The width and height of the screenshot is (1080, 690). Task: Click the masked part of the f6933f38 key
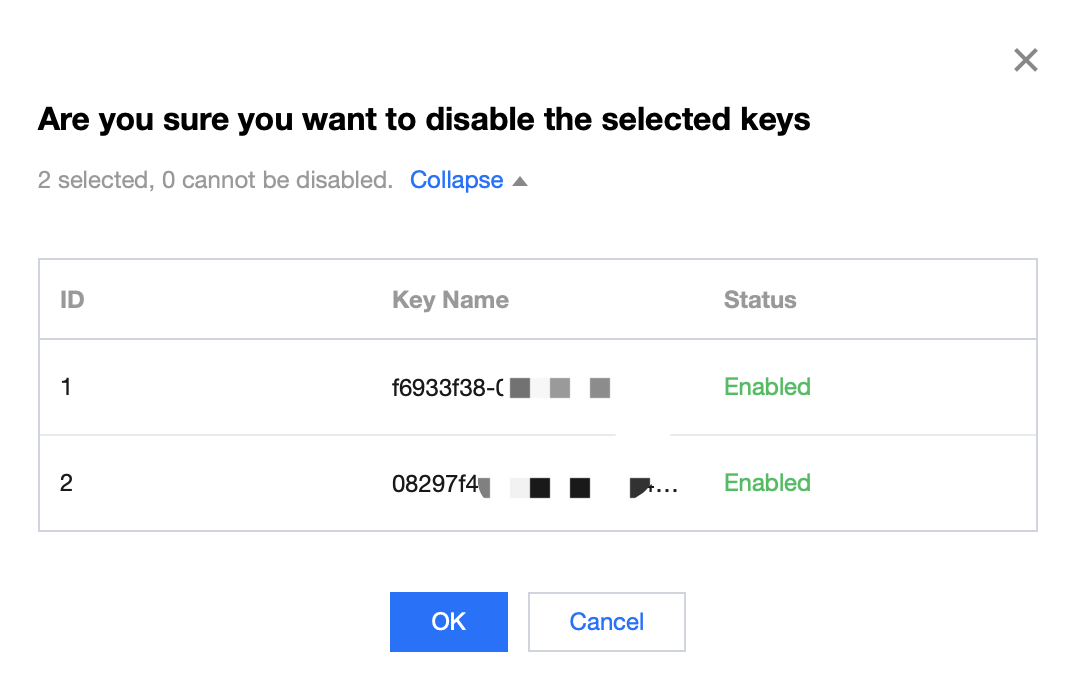coord(560,388)
